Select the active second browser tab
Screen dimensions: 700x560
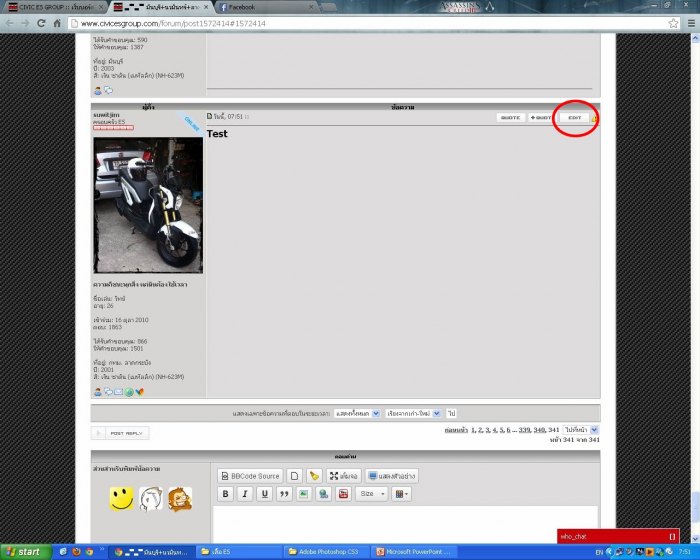(161, 7)
